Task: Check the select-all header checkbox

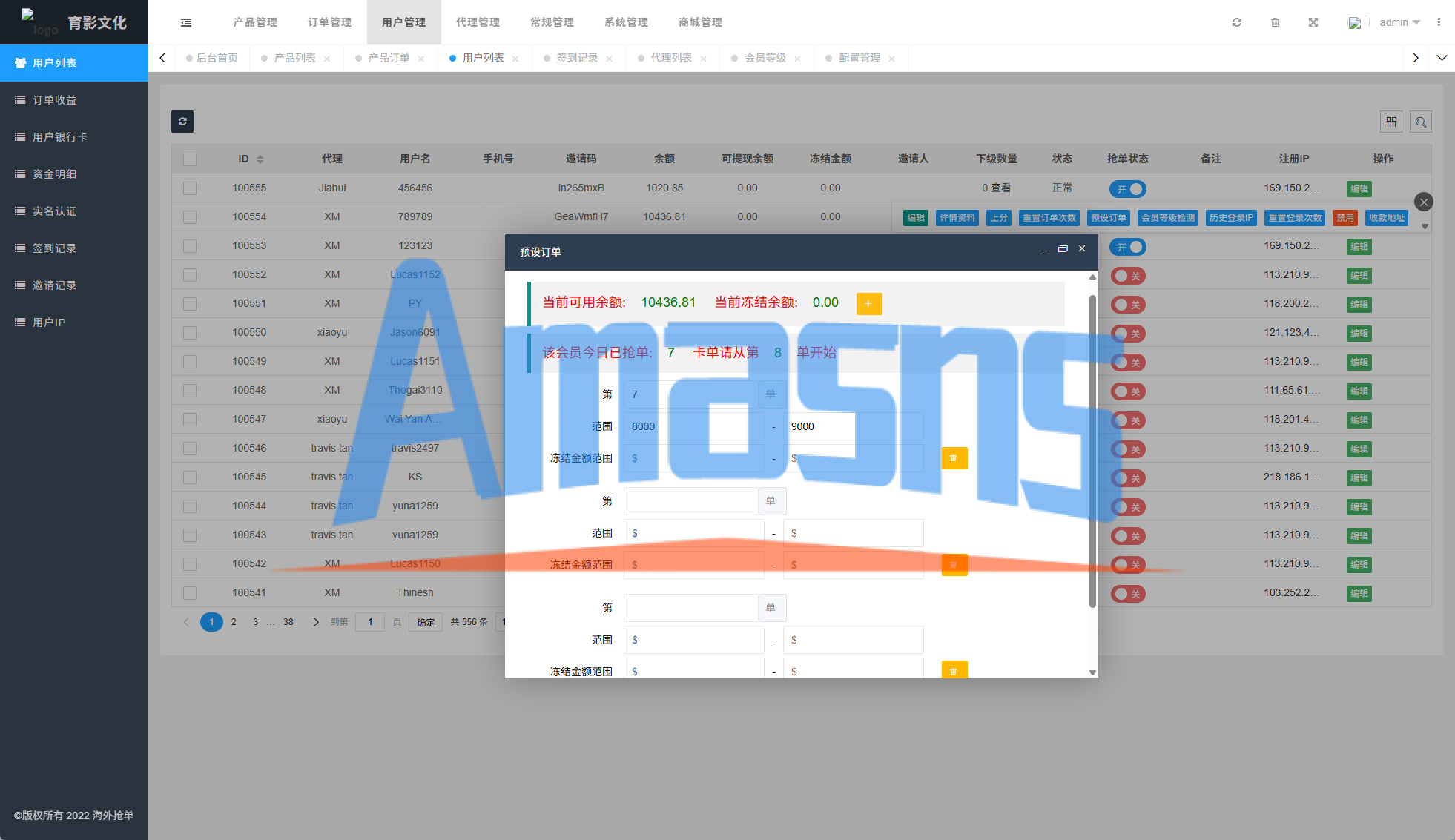Action: point(190,159)
